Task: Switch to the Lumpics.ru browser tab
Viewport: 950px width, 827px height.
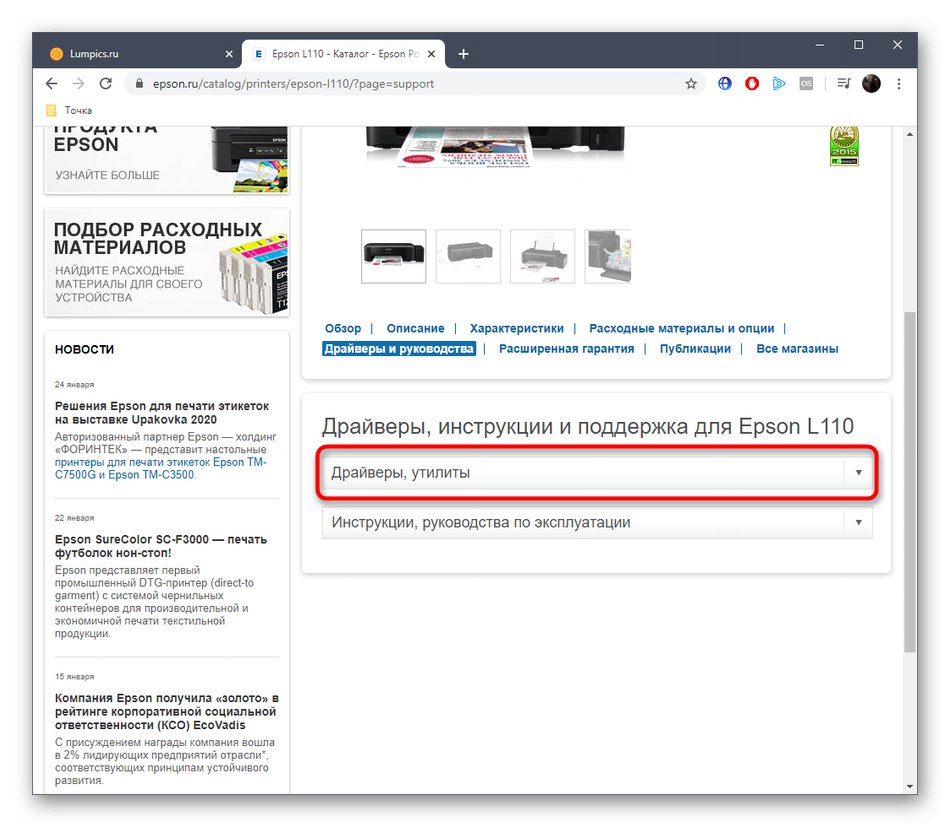Action: [130, 53]
